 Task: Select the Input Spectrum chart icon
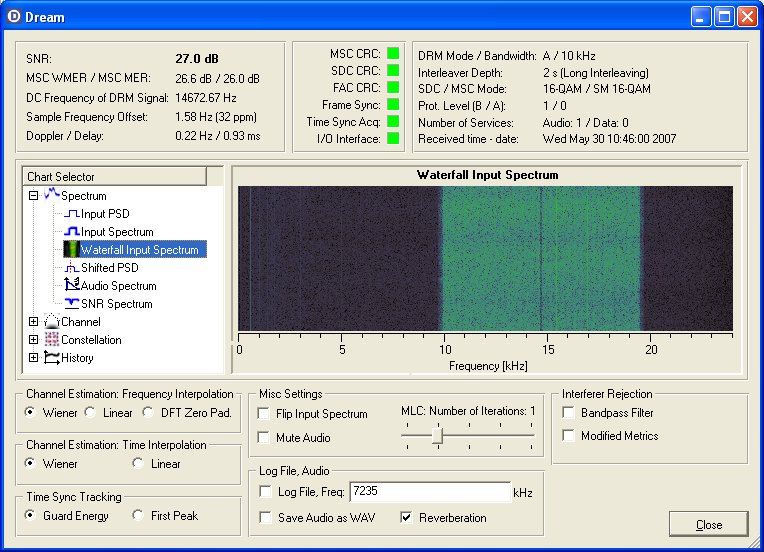[71, 232]
